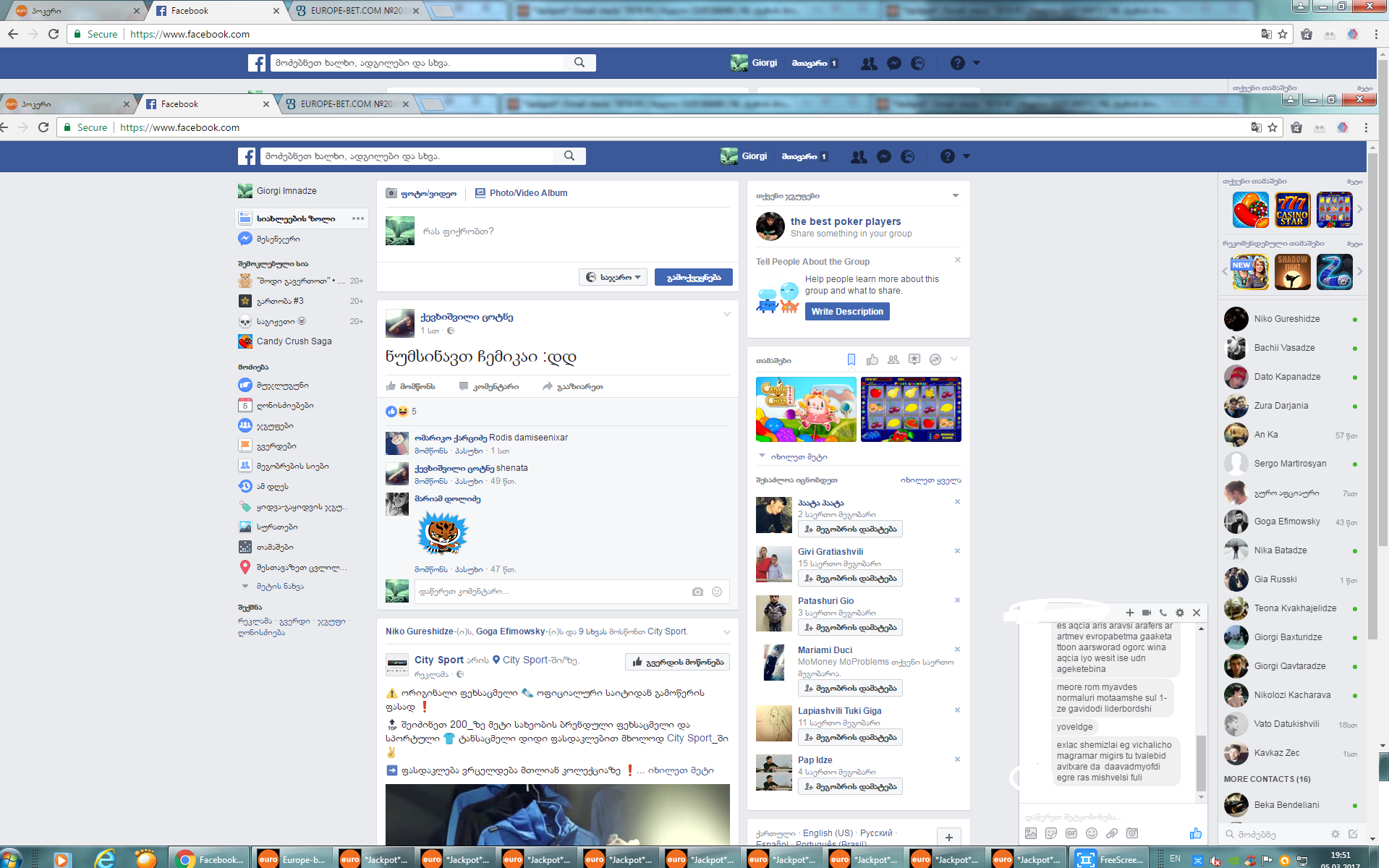Screen dimensions: 1389x868
Task: Open Candy Crush Saga sidebar shortcut
Action: (294, 341)
